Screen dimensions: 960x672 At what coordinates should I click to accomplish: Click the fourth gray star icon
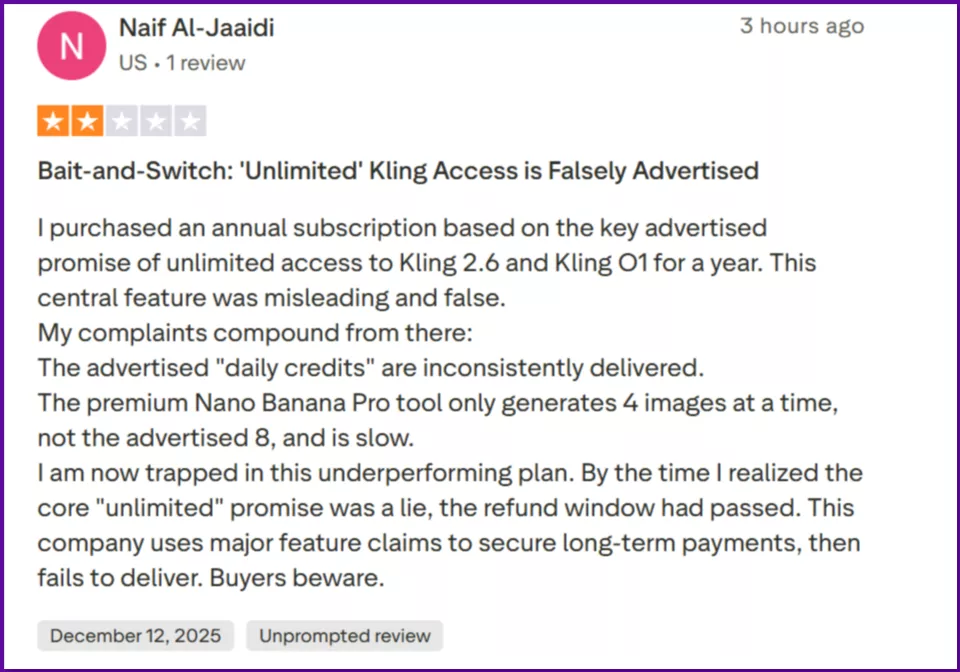coord(155,120)
